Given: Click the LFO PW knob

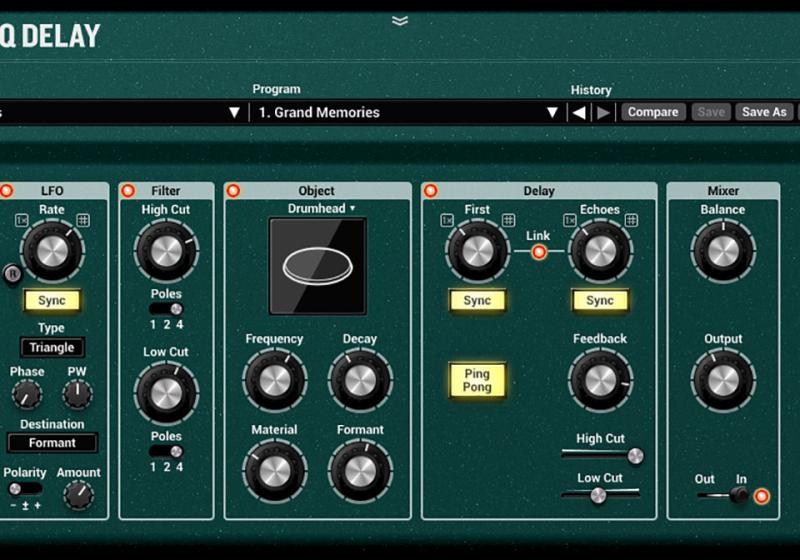Looking at the screenshot, I should [x=77, y=394].
